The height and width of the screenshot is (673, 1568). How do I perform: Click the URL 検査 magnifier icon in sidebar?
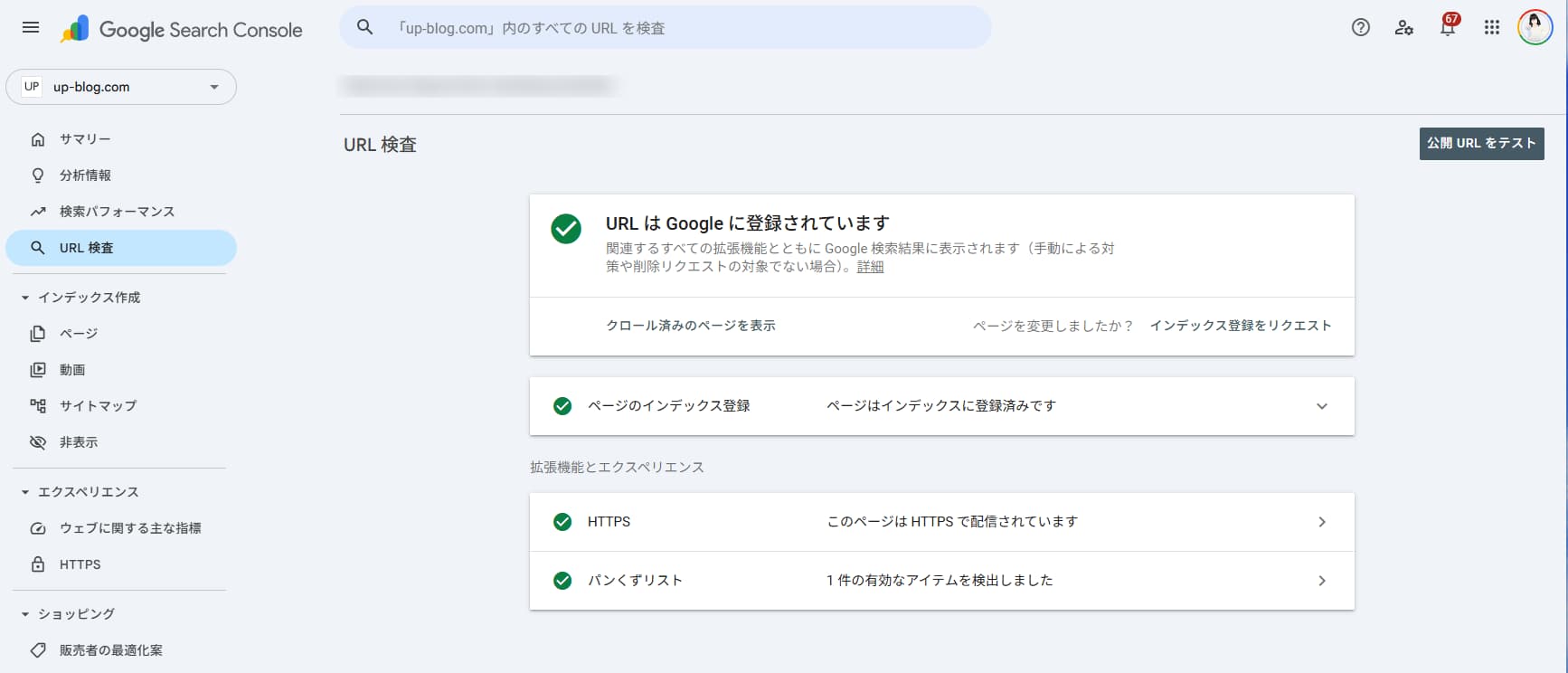pos(38,248)
